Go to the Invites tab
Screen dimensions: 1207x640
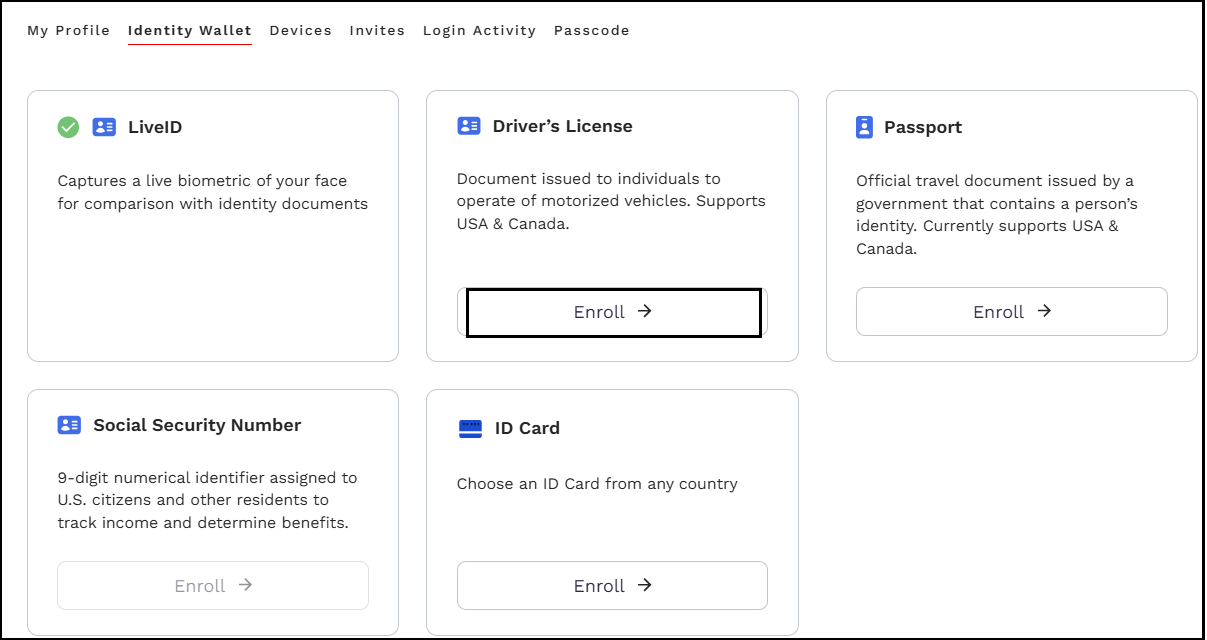click(x=377, y=31)
